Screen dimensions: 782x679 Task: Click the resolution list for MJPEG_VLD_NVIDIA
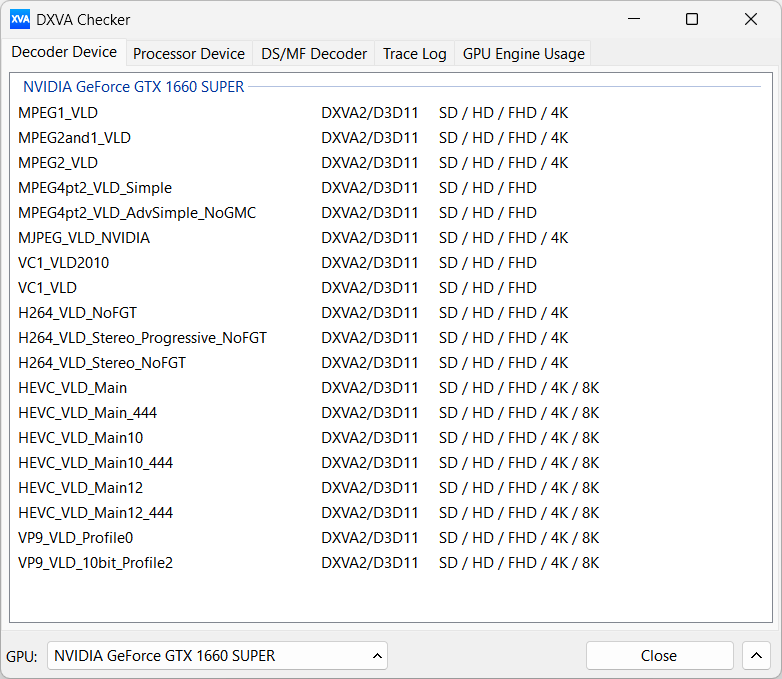(504, 237)
